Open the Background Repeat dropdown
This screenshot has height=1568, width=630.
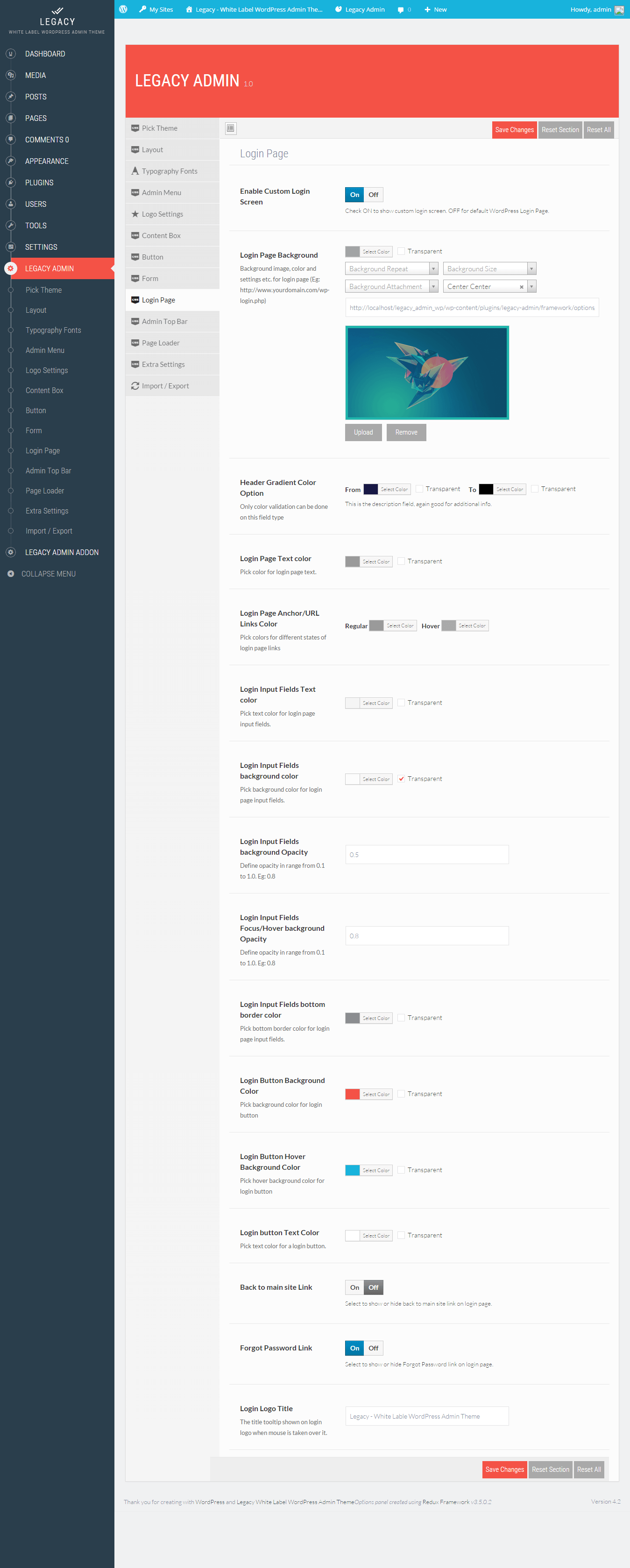391,268
